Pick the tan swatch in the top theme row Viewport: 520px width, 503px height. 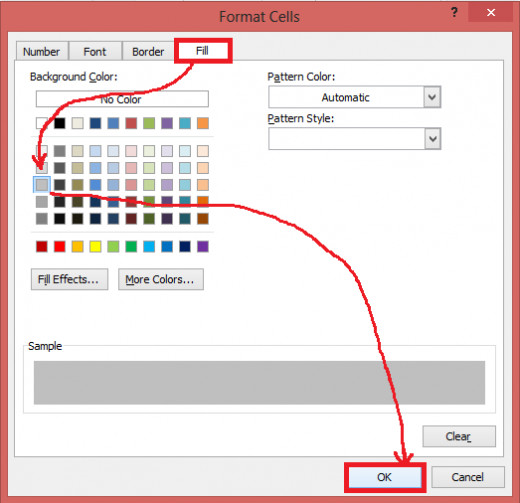pos(78,123)
